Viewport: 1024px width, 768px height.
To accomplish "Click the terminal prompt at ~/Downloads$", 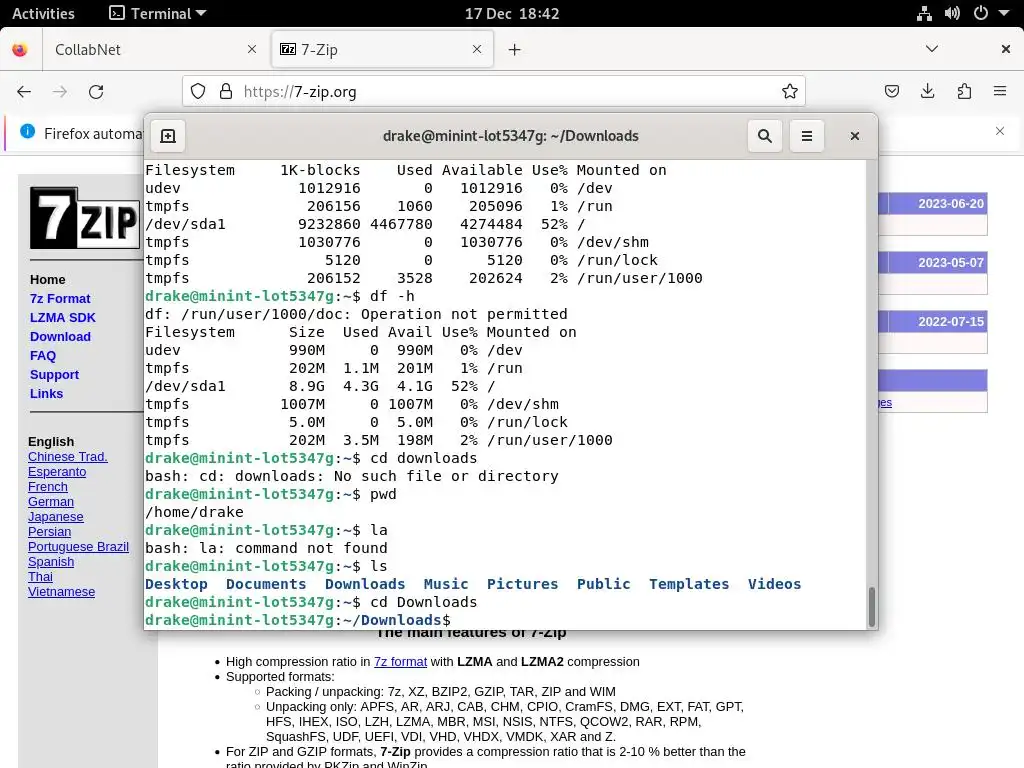I will pos(298,620).
